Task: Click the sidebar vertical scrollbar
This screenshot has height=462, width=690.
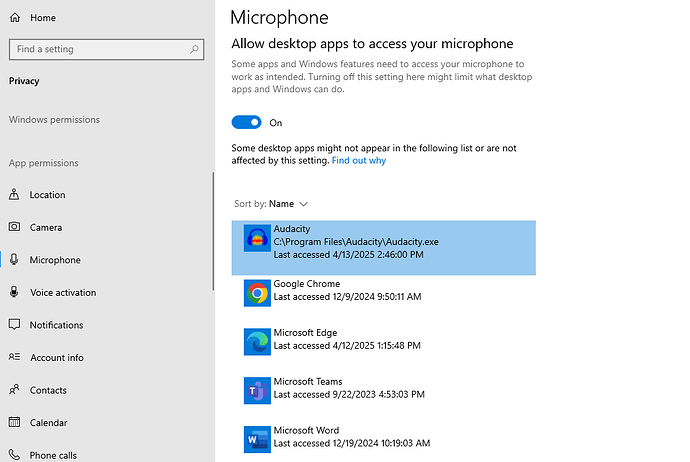Action: (213, 231)
